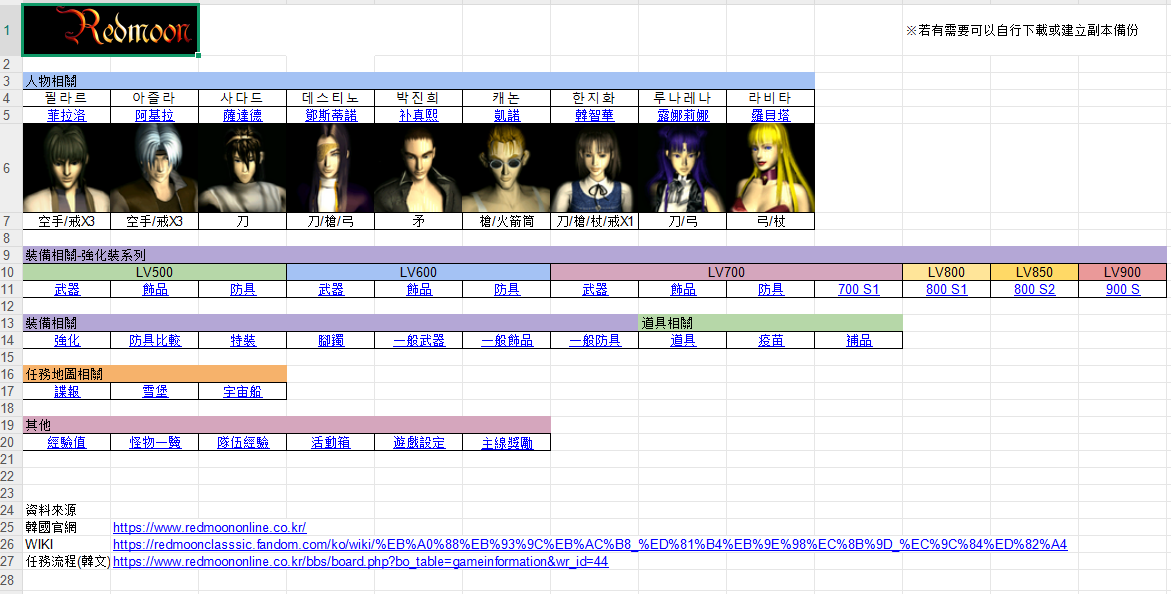Select the blonde portrait under 羅貝塔
1171x594 pixels.
[x=771, y=168]
